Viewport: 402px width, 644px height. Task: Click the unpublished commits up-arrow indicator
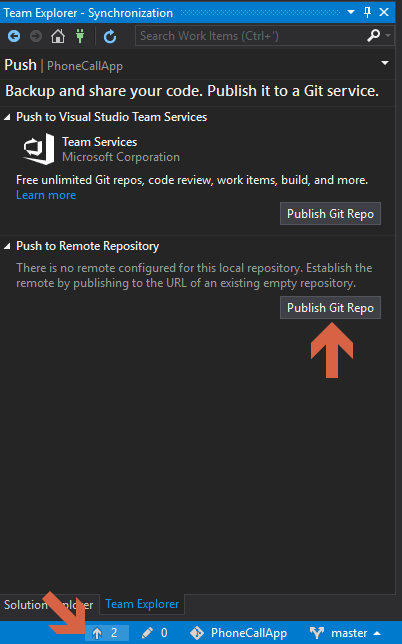(x=106, y=633)
